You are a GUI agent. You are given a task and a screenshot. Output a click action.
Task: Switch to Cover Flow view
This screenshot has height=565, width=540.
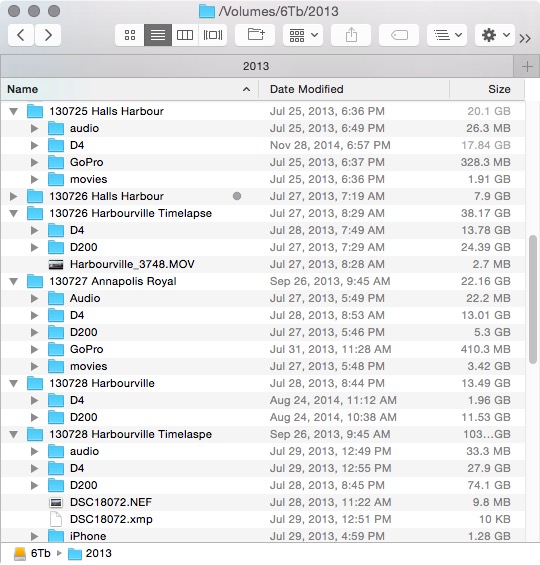pyautogui.click(x=213, y=35)
